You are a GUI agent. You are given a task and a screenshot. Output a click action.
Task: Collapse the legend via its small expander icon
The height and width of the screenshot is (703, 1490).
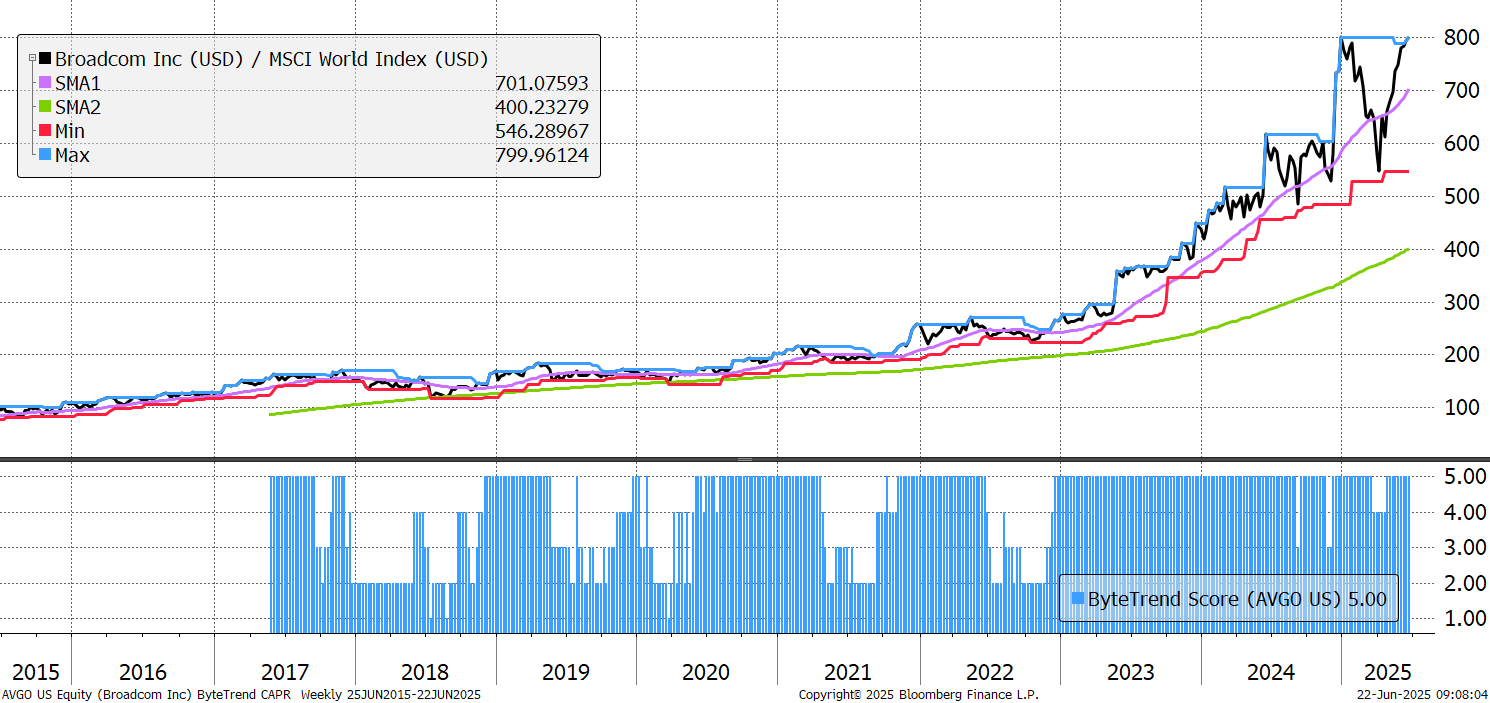(31, 59)
